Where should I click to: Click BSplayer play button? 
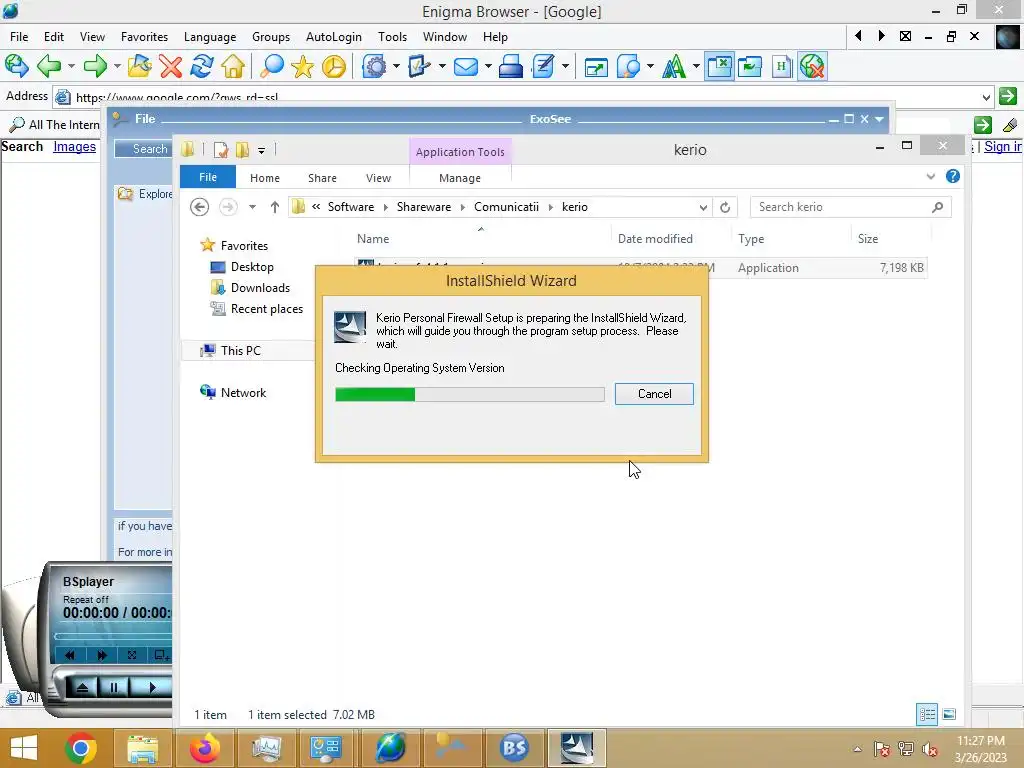[x=152, y=687]
